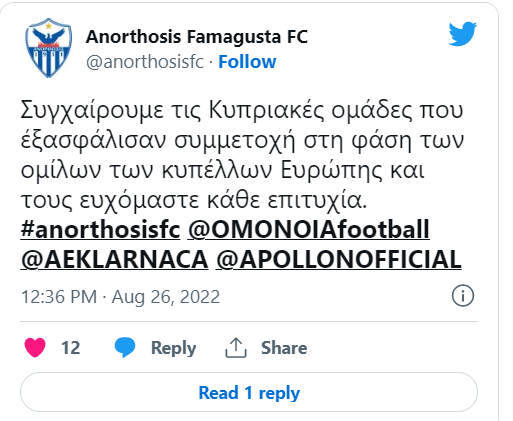The image size is (513, 421).
Task: Click the Share text label
Action: (284, 348)
